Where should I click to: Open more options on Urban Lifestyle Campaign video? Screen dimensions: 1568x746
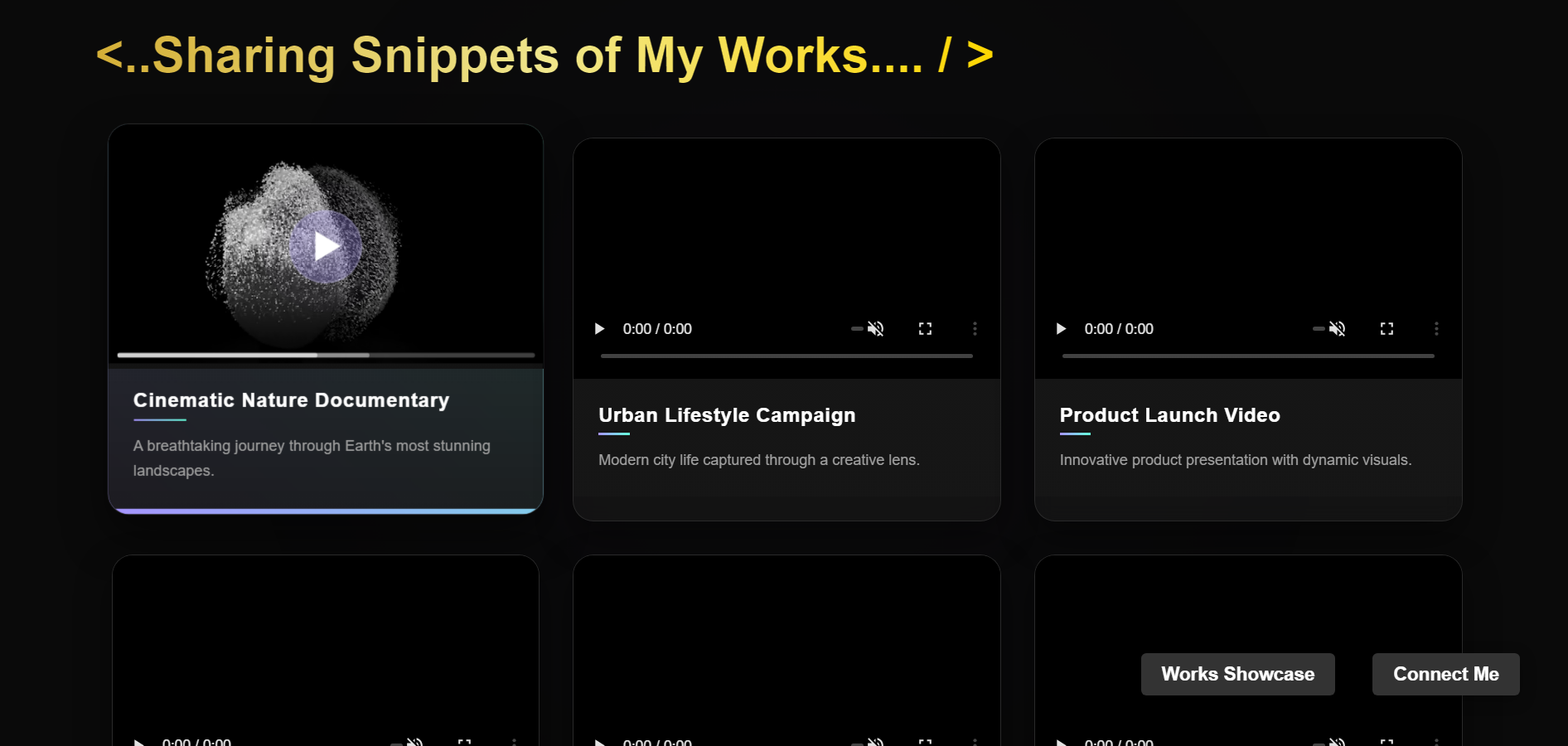(x=975, y=329)
